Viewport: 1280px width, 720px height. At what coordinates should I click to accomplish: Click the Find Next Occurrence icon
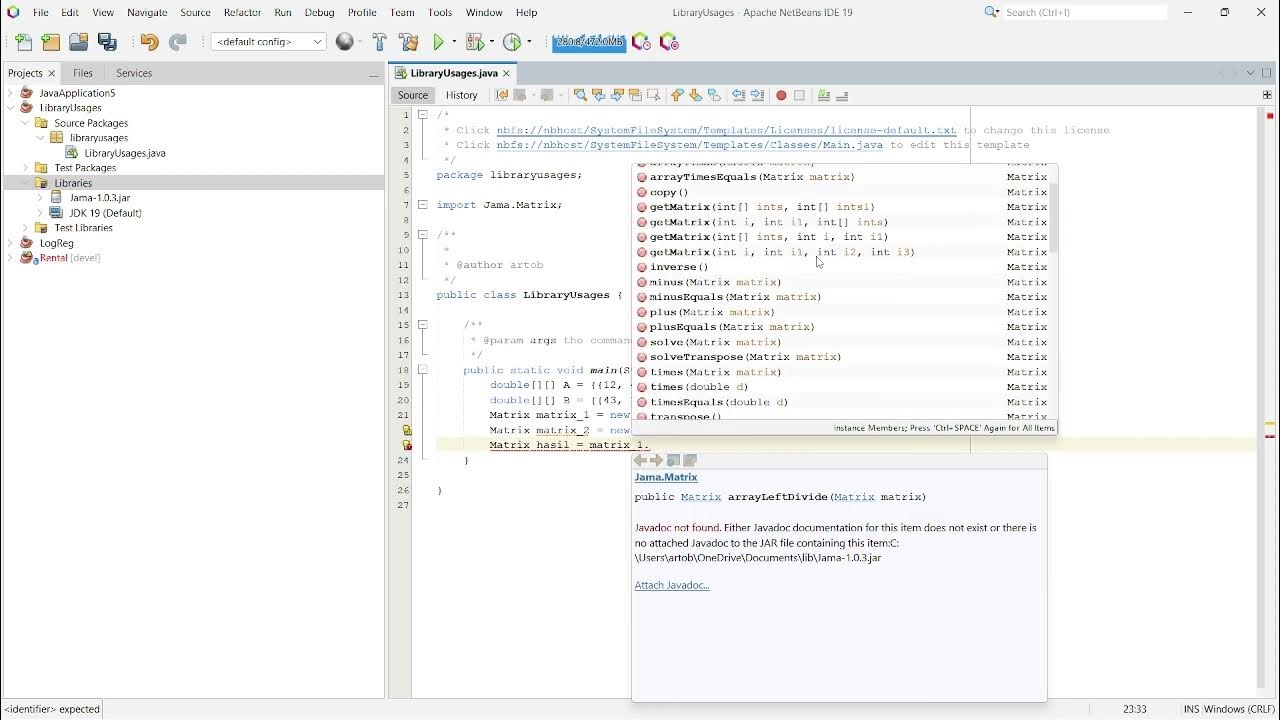tap(617, 95)
